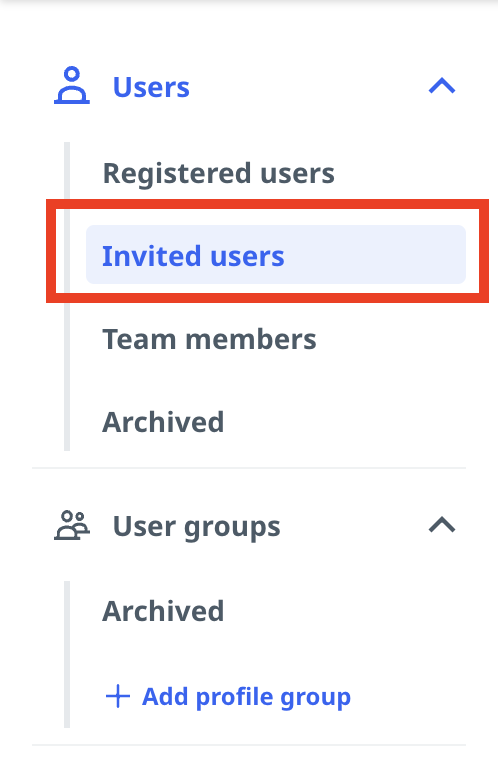Screen dimensions: 498x774
Task: Open Archived under the Users section
Action: tap(163, 423)
